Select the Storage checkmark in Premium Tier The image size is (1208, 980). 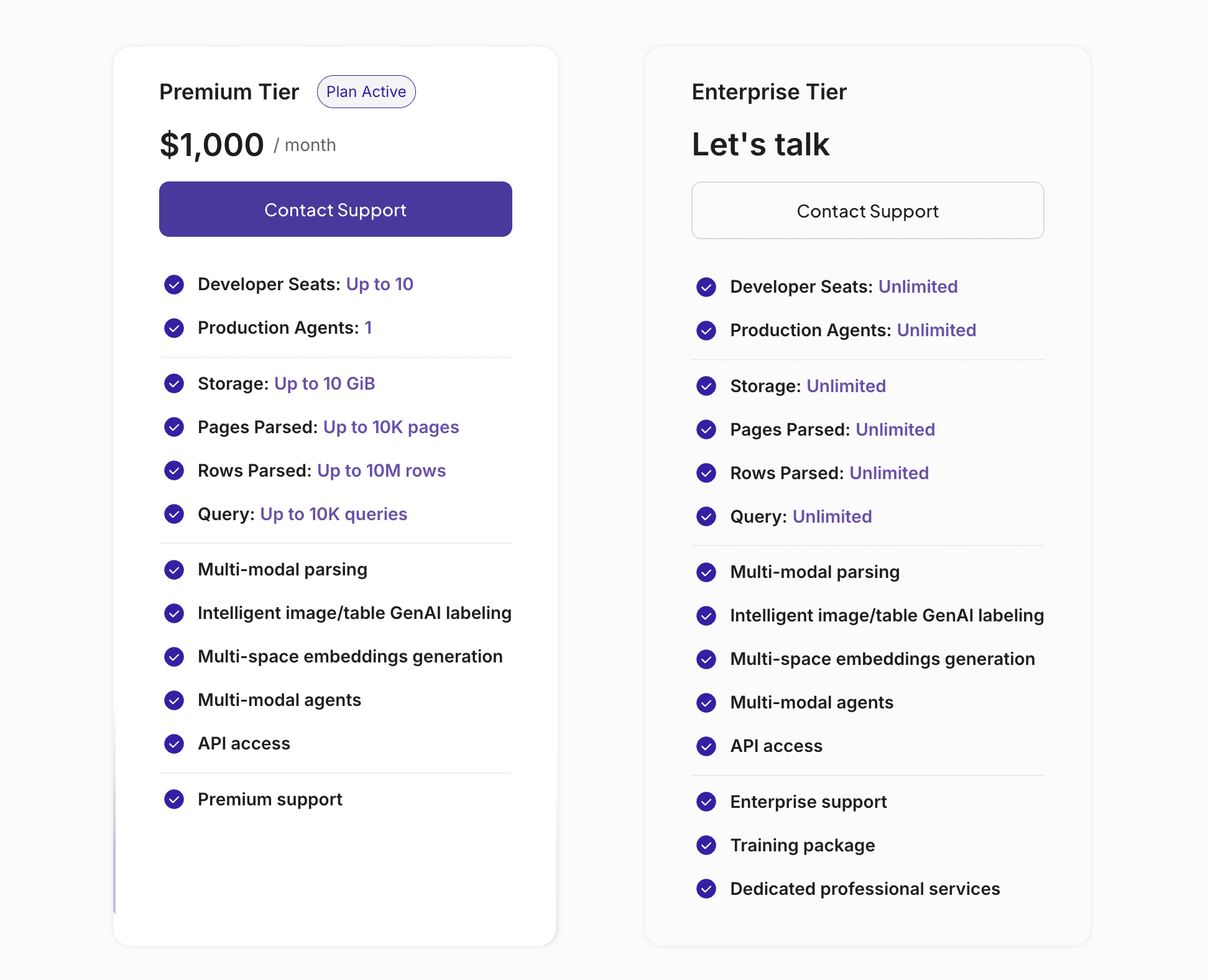(x=174, y=383)
